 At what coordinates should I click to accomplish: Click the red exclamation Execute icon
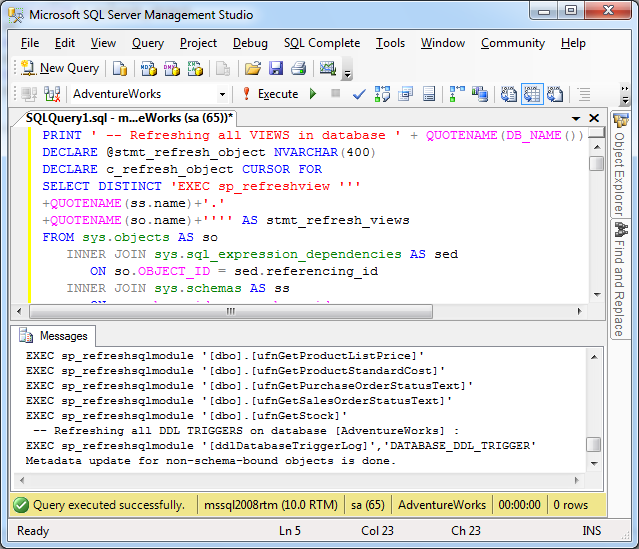246,94
